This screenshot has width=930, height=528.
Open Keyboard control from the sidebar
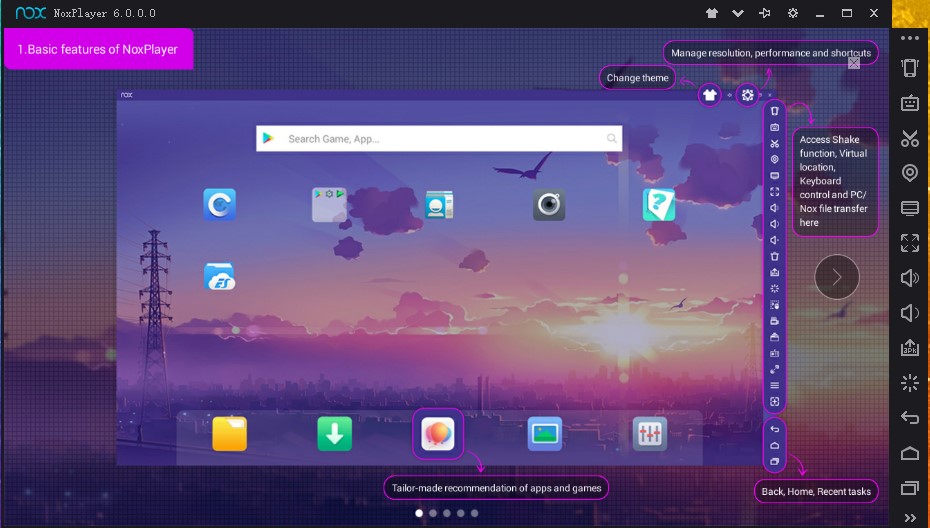pos(909,103)
